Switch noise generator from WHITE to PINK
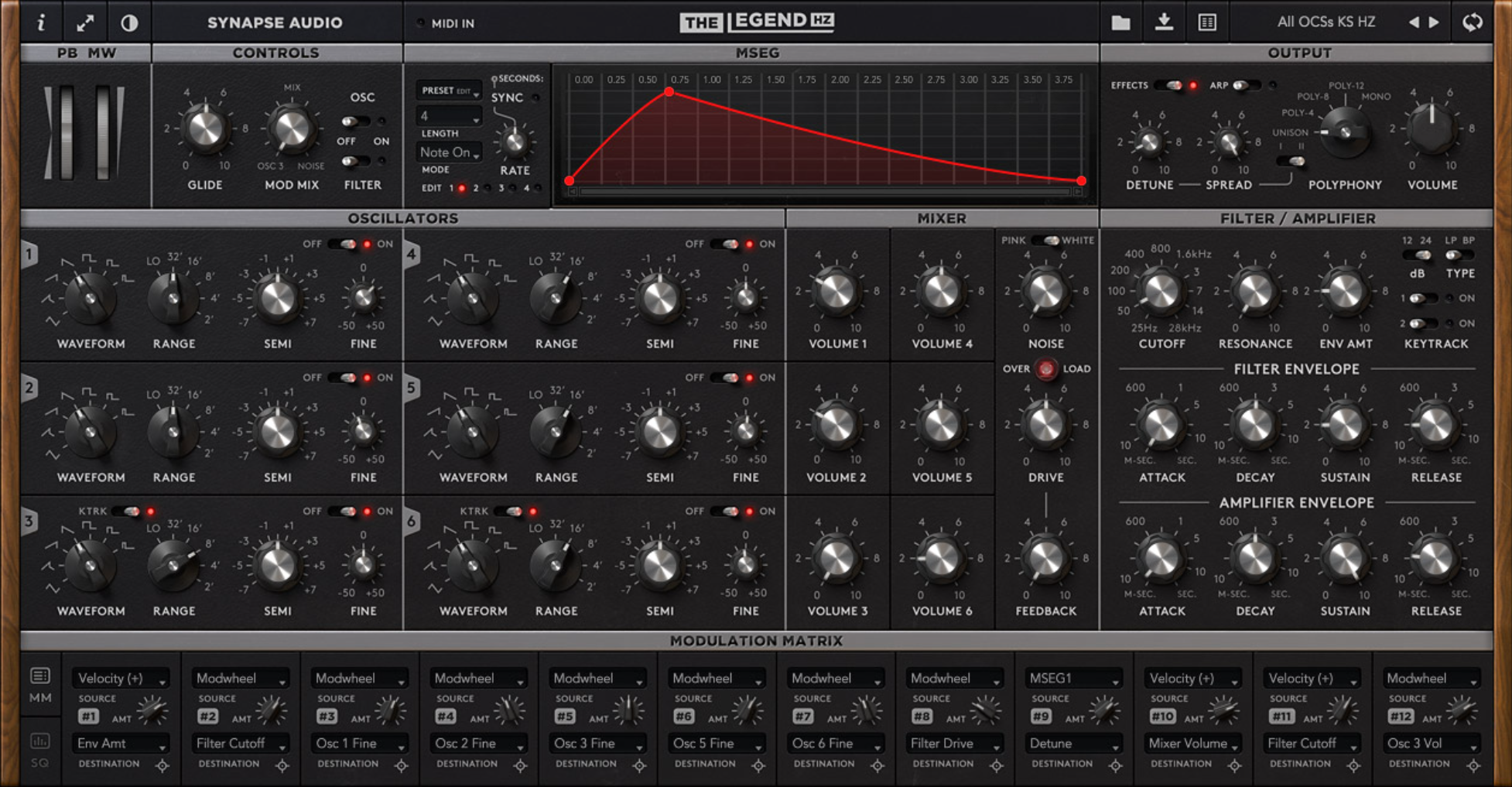The width and height of the screenshot is (1512, 787). pyautogui.click(x=1046, y=240)
